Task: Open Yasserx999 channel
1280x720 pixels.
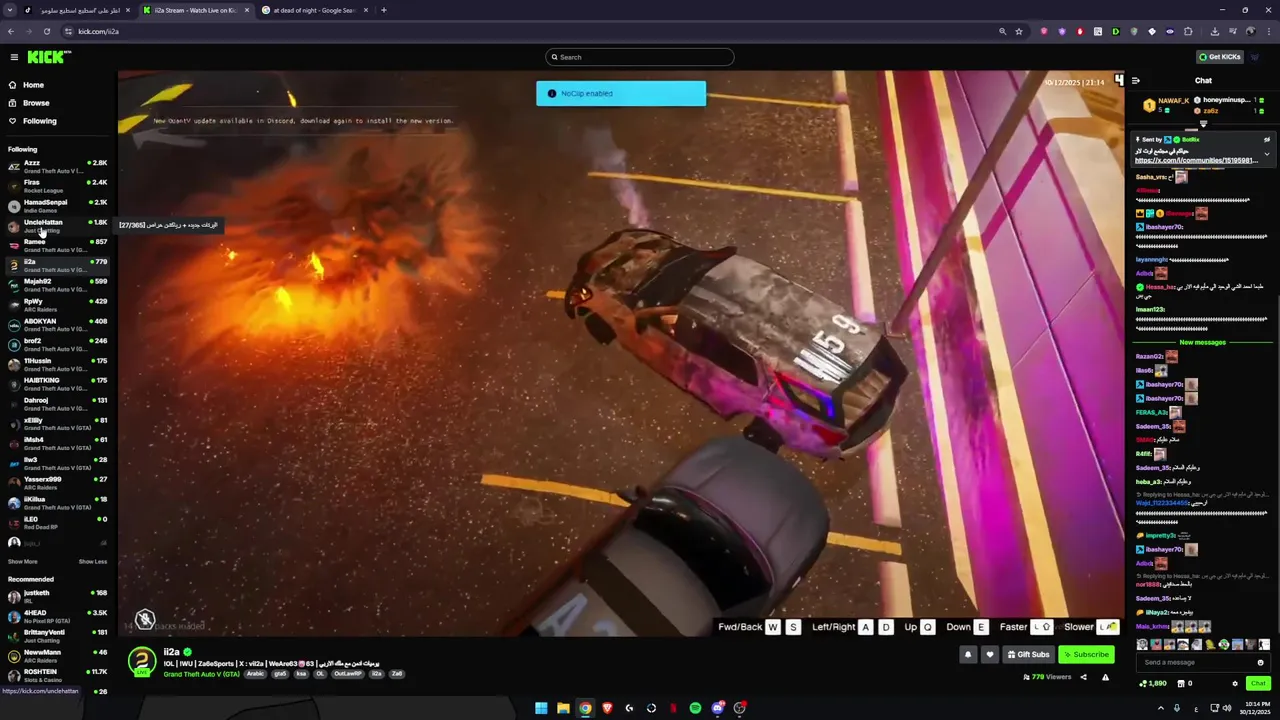Action: (x=57, y=483)
